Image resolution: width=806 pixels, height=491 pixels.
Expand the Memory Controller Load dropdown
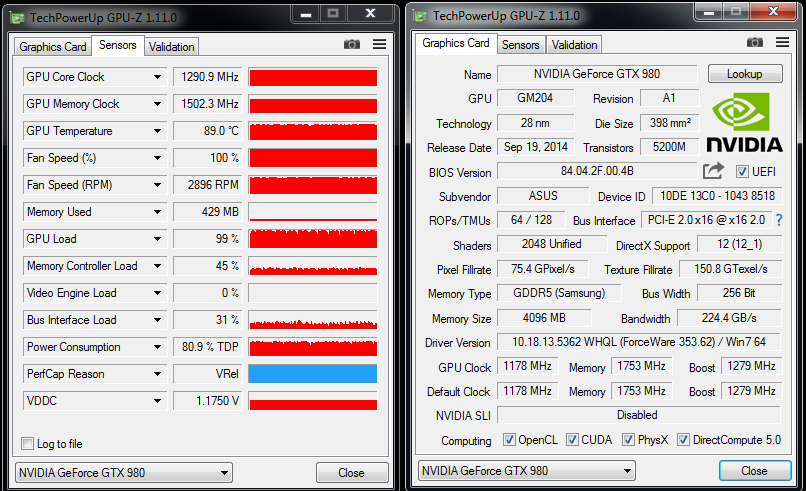click(x=157, y=266)
